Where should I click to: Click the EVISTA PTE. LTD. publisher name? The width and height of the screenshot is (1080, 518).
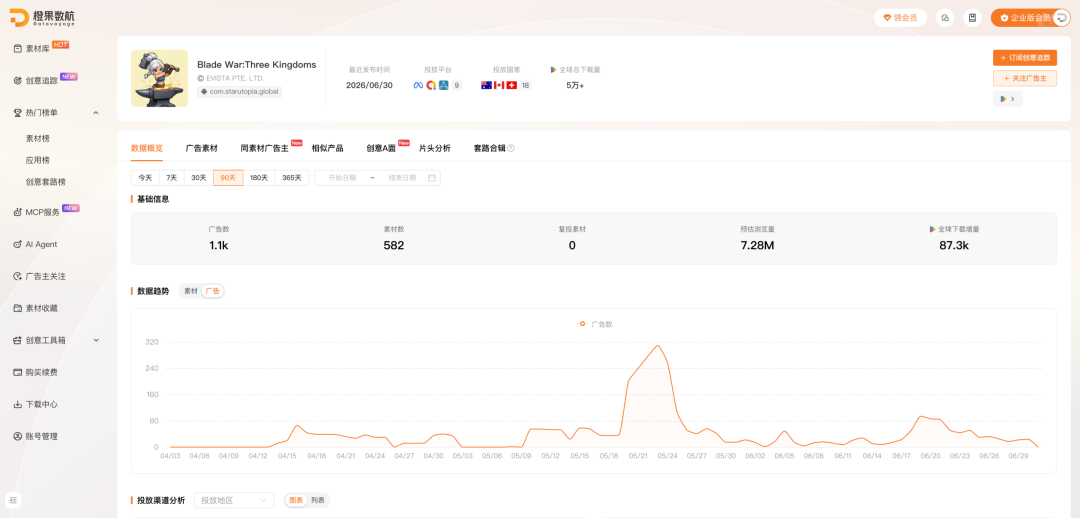click(x=235, y=79)
